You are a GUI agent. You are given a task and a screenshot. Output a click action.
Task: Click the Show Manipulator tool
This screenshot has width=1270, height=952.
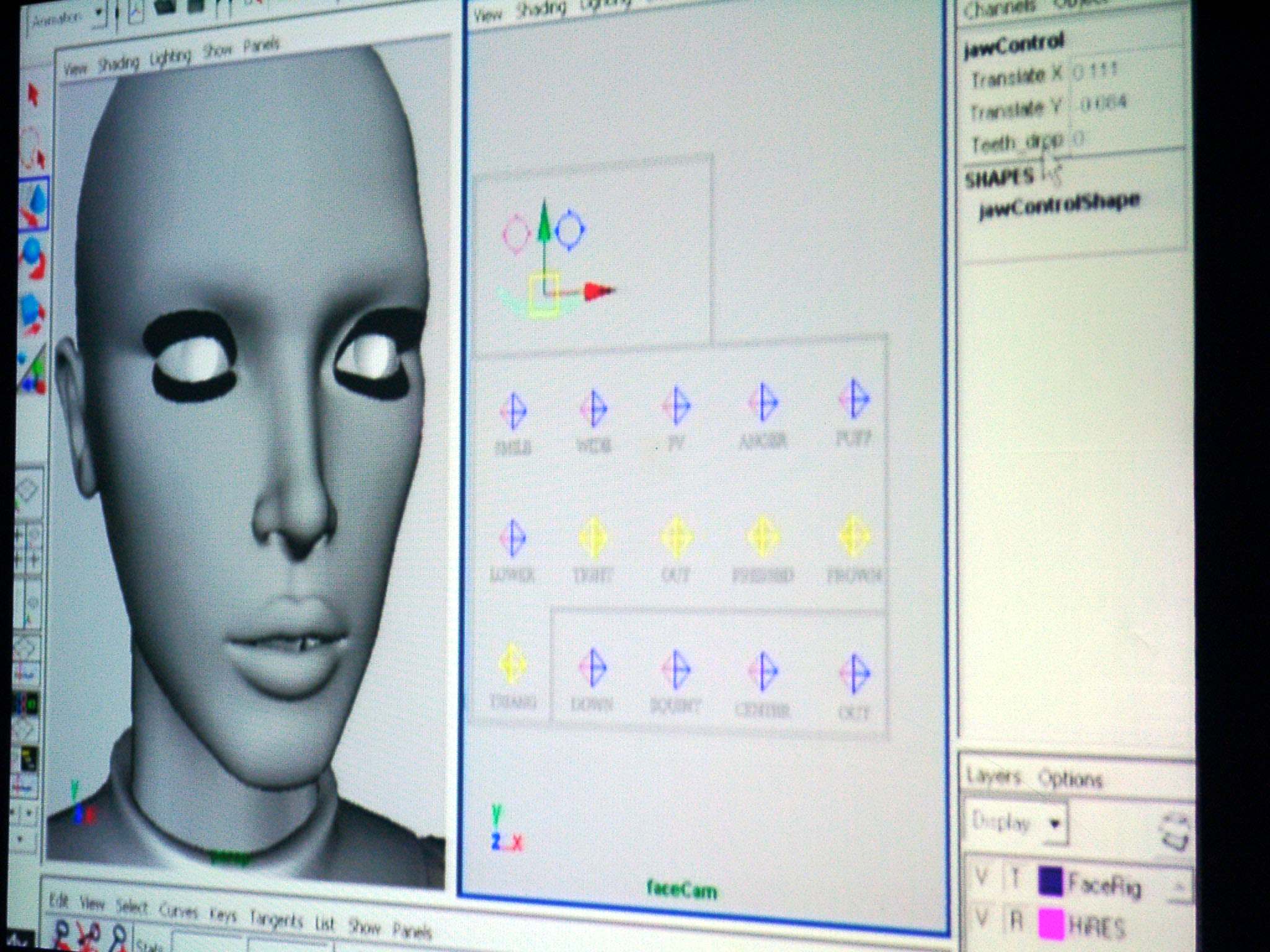[x=32, y=372]
